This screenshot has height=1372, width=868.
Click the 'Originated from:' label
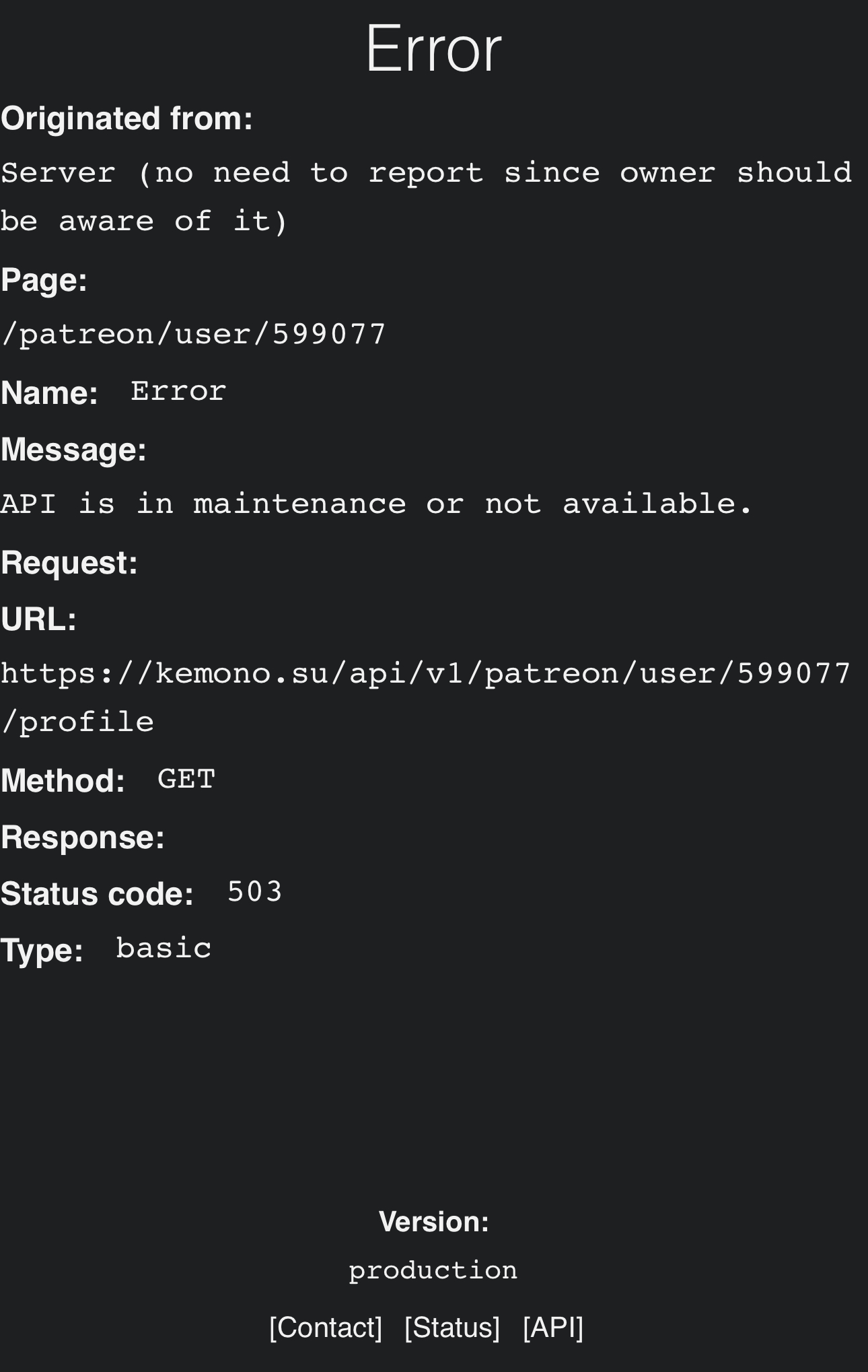127,118
